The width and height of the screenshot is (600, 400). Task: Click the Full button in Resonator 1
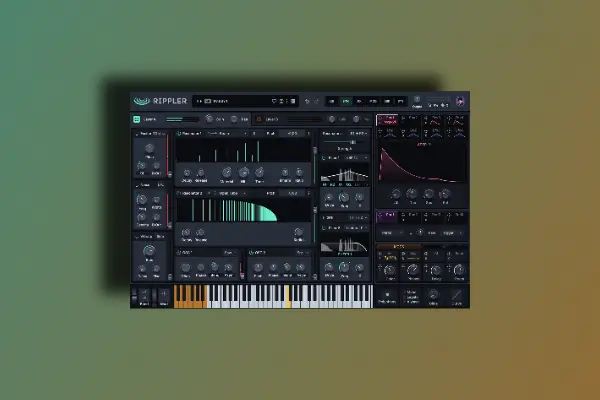pos(271,134)
